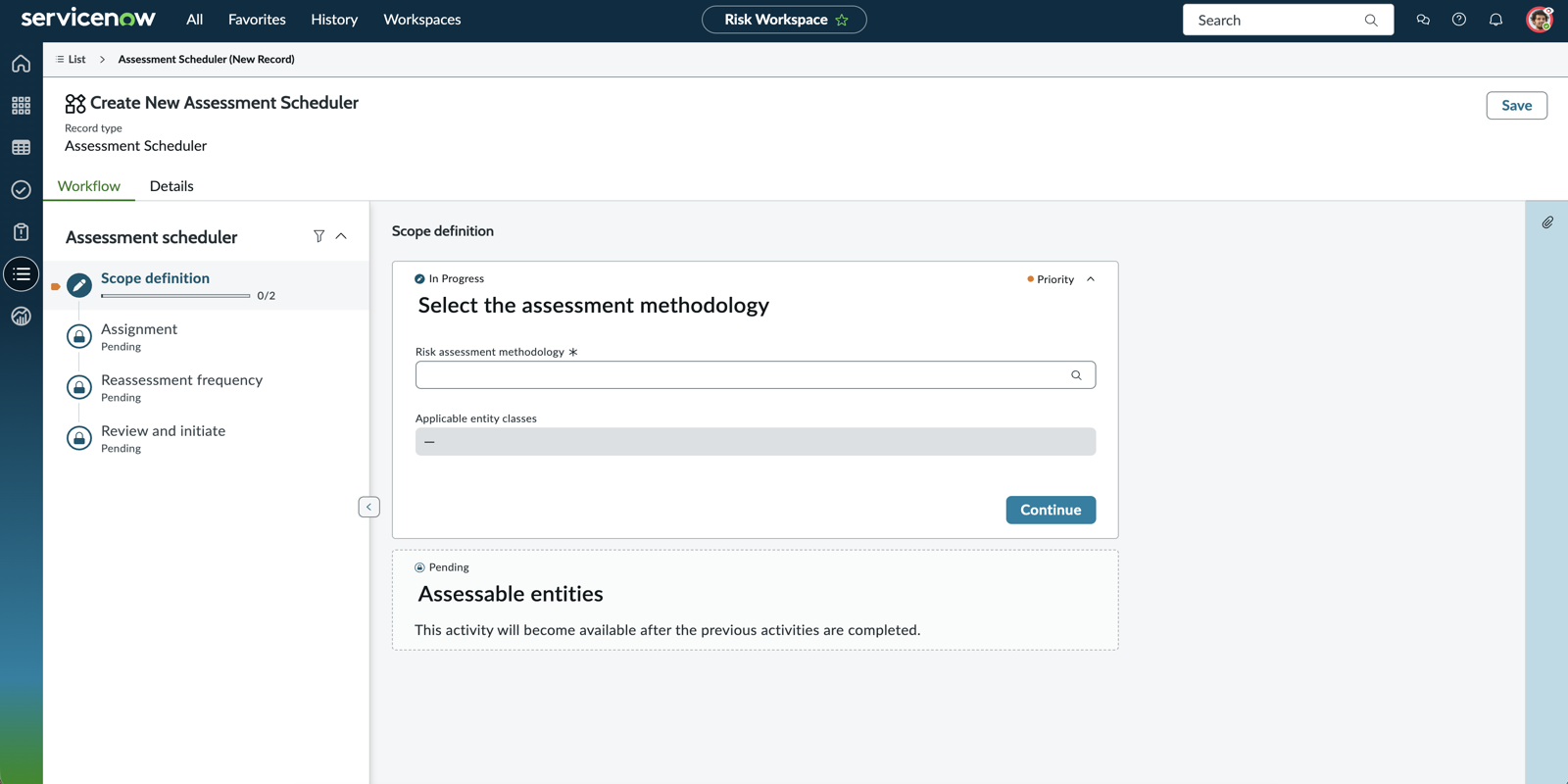1568x784 pixels.
Task: Open the Favorites menu
Action: pyautogui.click(x=257, y=20)
